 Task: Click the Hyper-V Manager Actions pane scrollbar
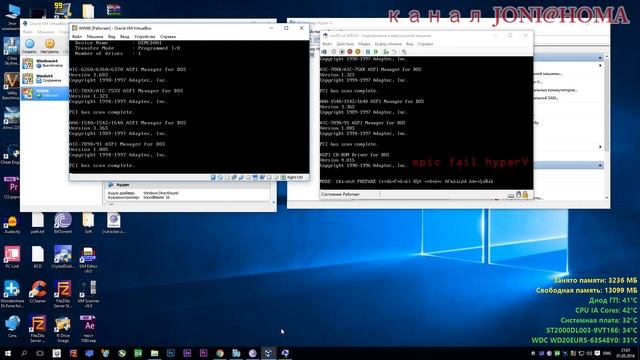point(607,104)
